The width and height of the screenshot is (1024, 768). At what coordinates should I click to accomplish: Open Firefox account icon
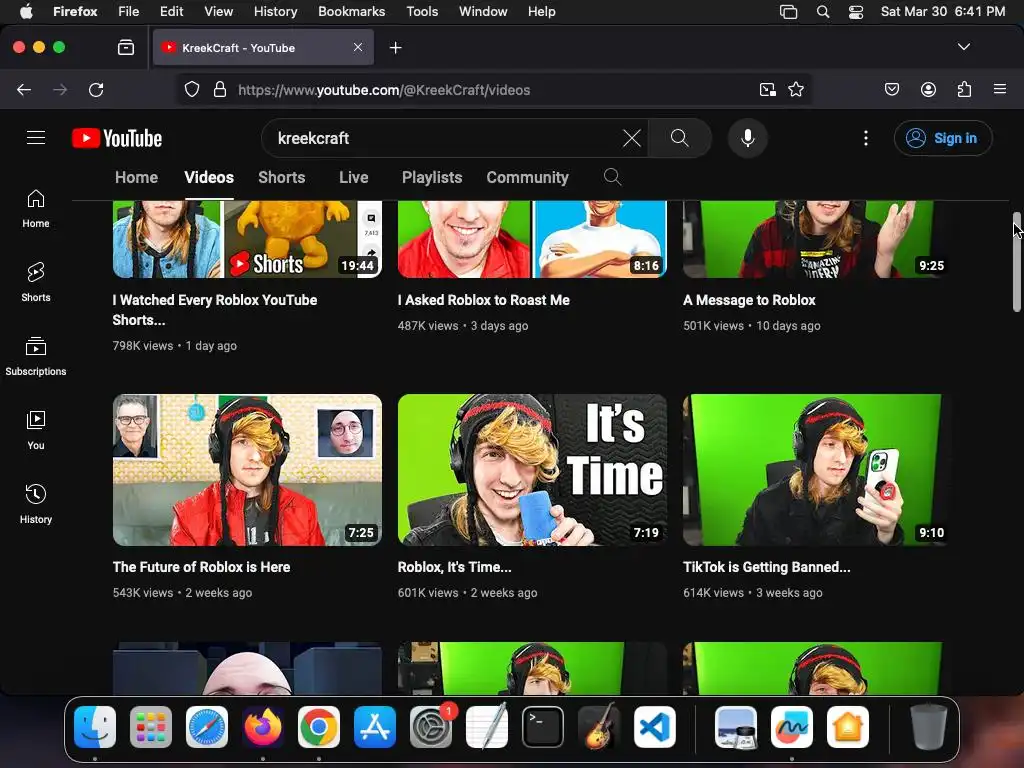[x=928, y=89]
